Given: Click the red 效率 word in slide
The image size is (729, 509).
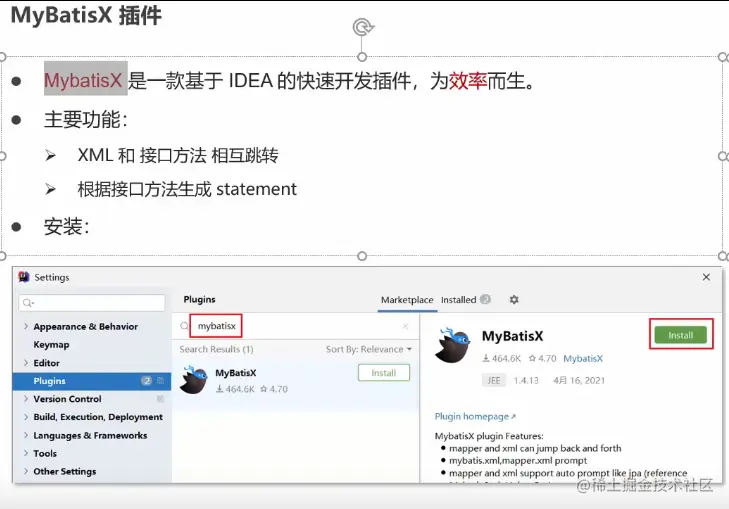Looking at the screenshot, I should pos(467,81).
